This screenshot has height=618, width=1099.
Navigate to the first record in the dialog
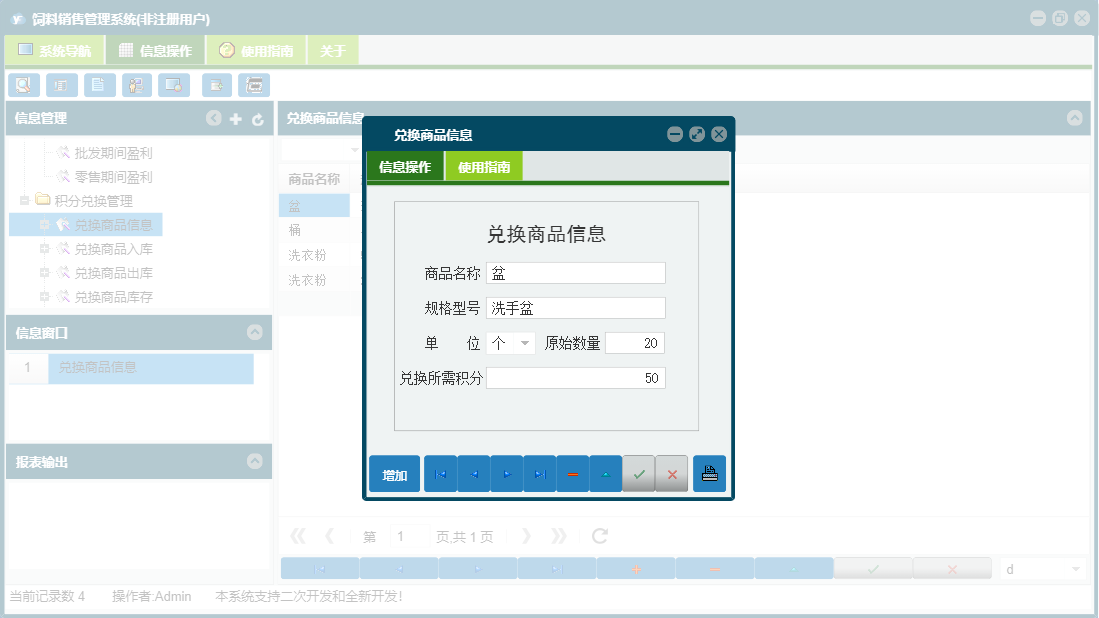pos(440,473)
